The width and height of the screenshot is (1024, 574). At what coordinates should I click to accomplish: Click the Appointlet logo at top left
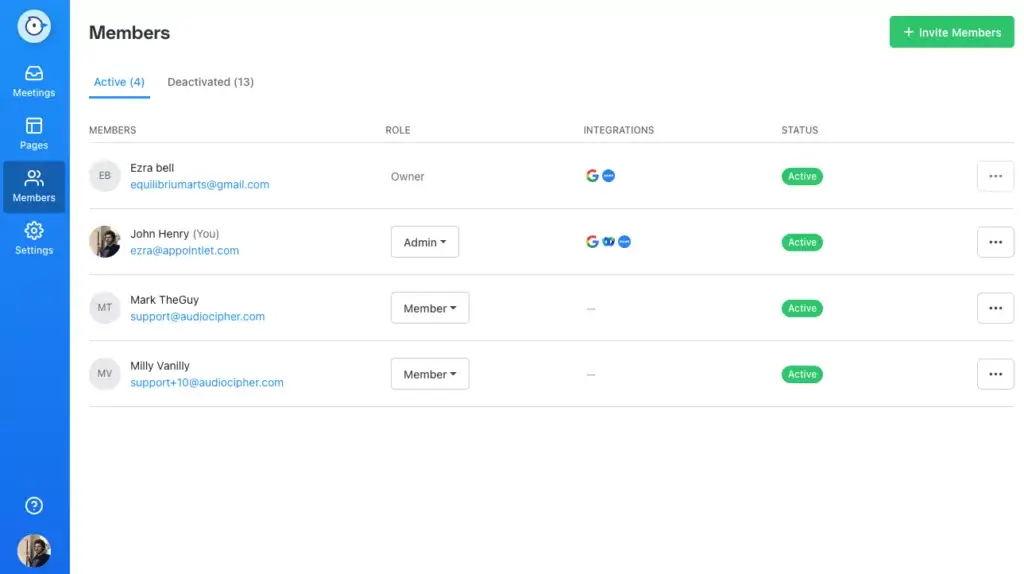(34, 26)
